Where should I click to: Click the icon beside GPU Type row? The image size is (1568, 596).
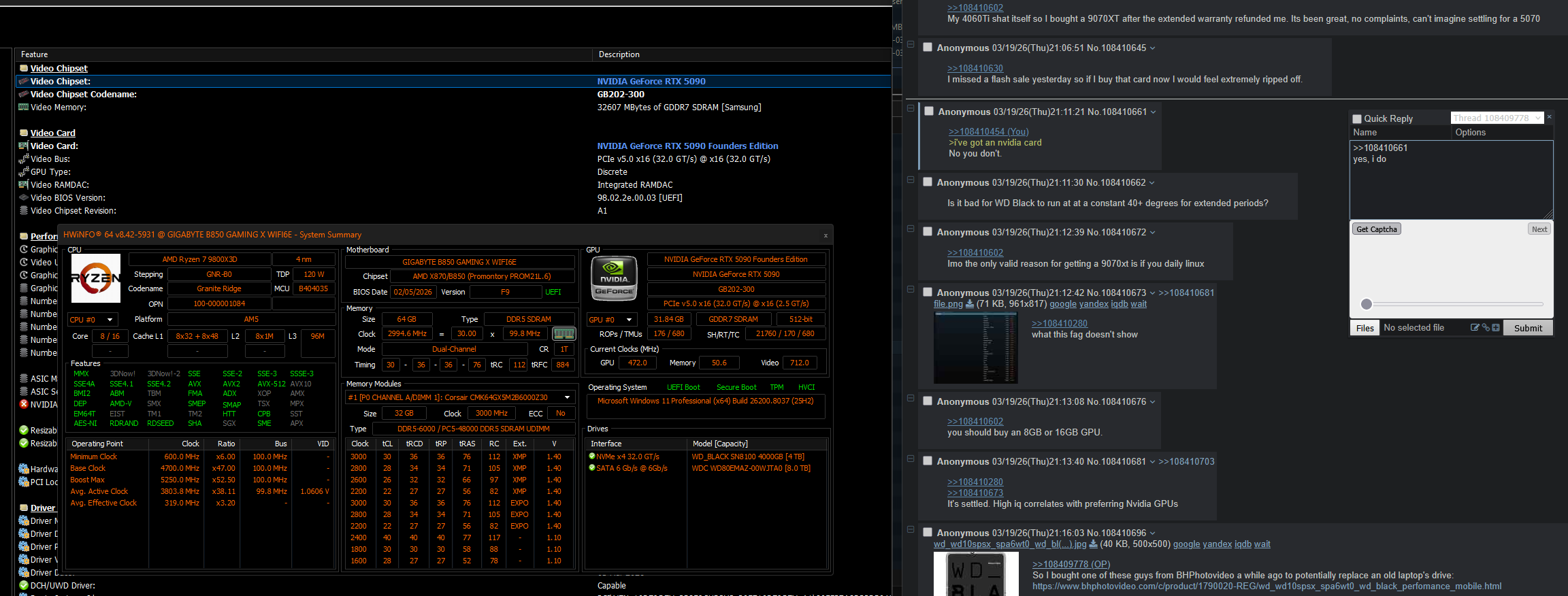pos(24,171)
